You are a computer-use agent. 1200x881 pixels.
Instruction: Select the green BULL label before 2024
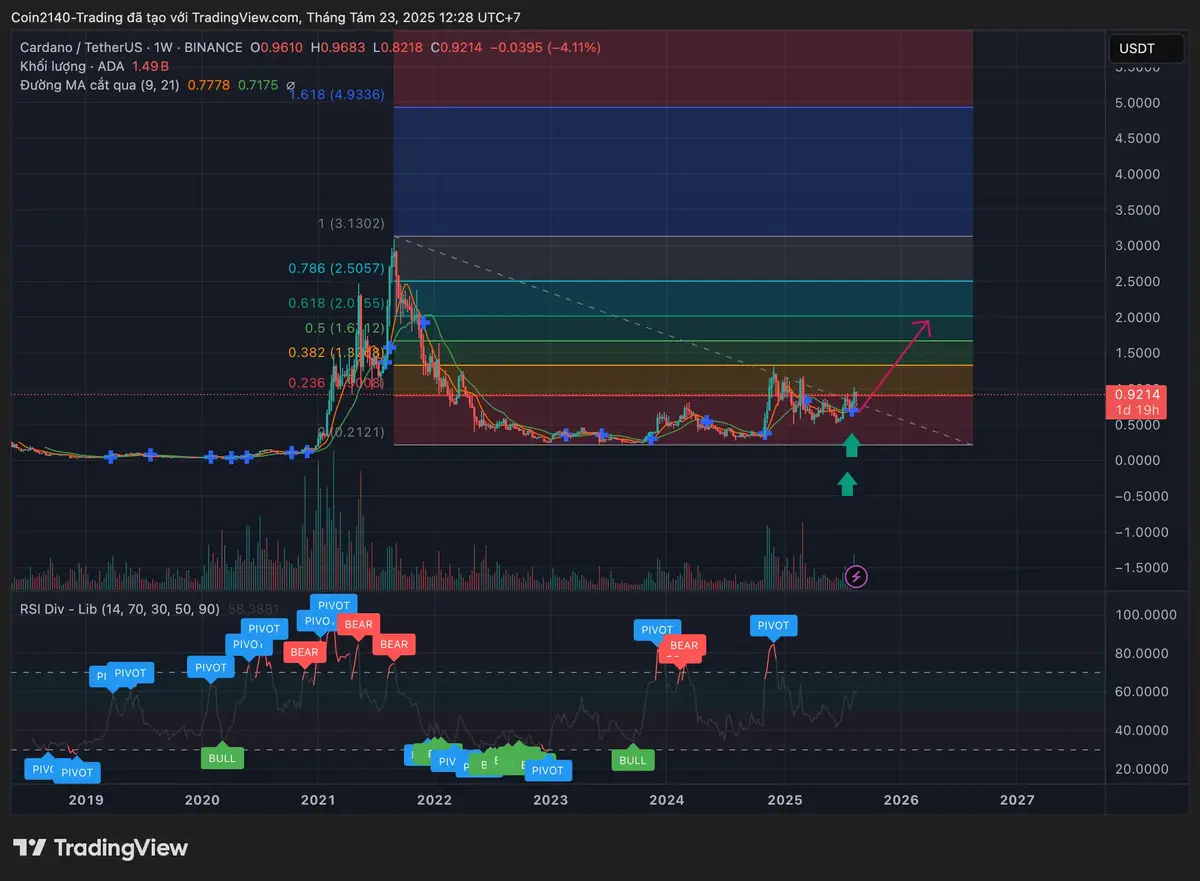633,760
